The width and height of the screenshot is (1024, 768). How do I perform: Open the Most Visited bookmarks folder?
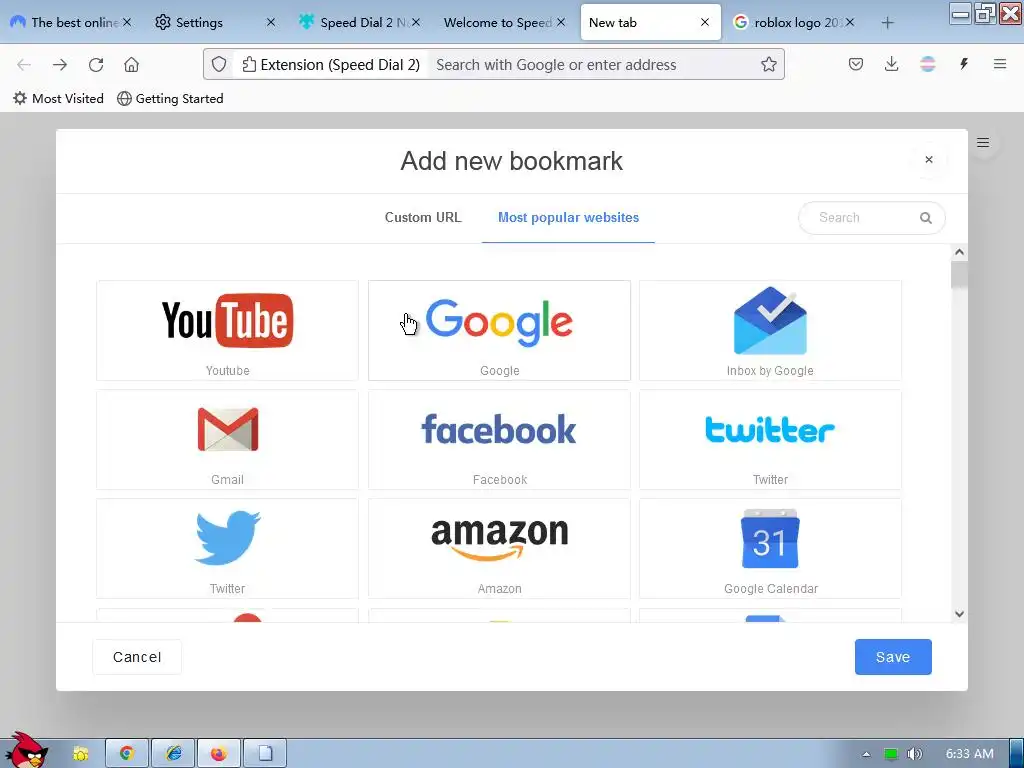58,99
